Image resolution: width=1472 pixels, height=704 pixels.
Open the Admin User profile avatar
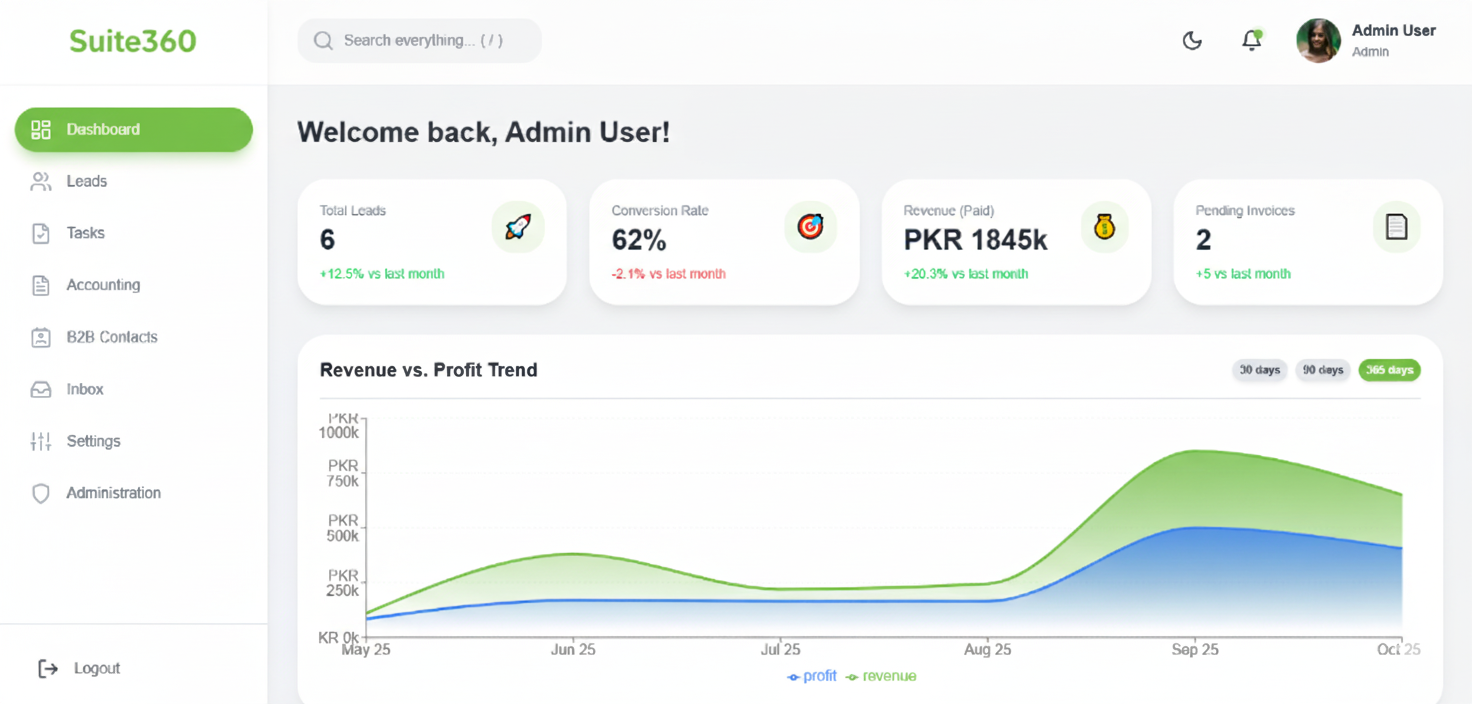click(1318, 40)
